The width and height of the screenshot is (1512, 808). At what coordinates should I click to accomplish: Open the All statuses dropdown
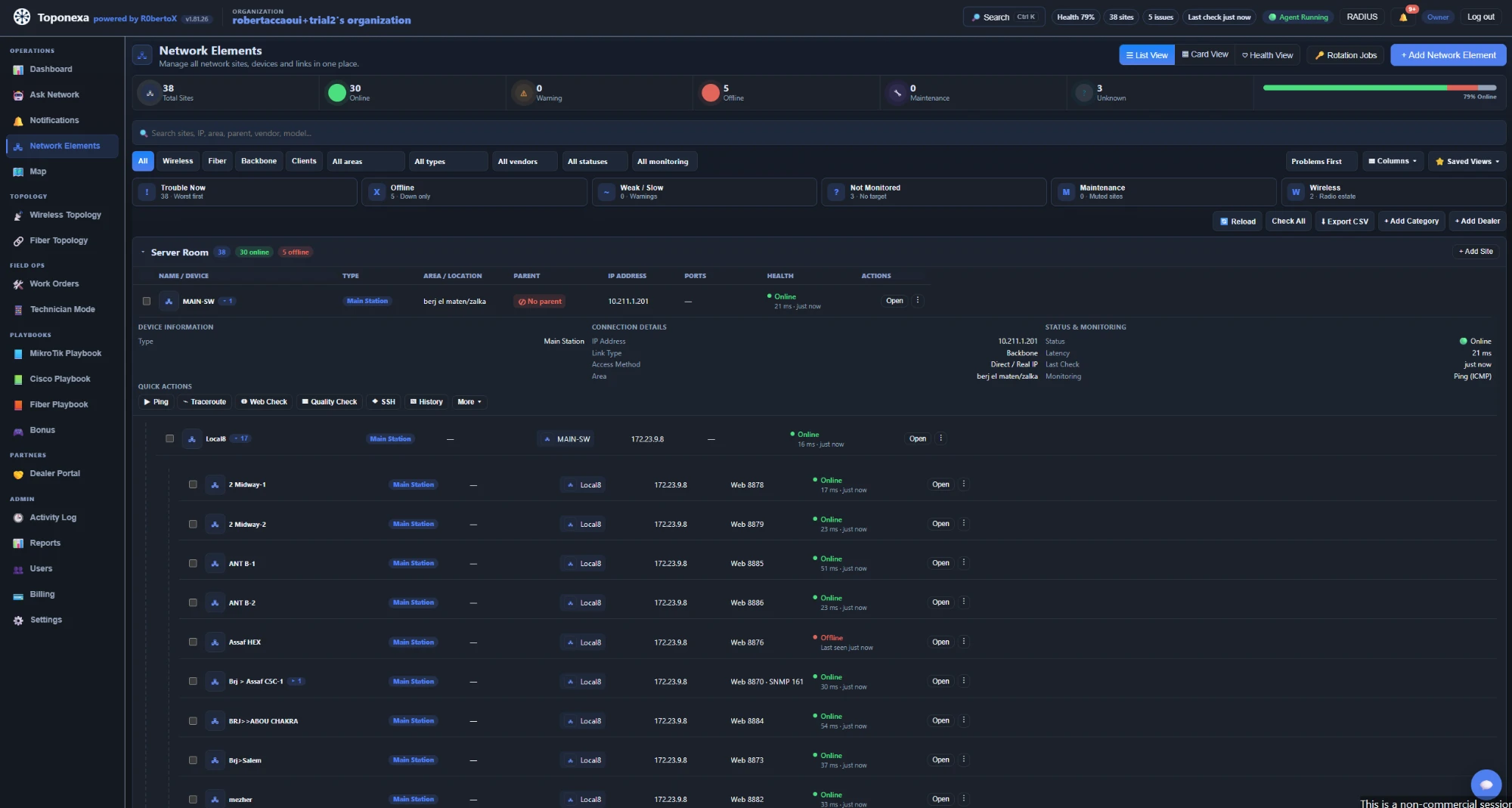pyautogui.click(x=594, y=161)
